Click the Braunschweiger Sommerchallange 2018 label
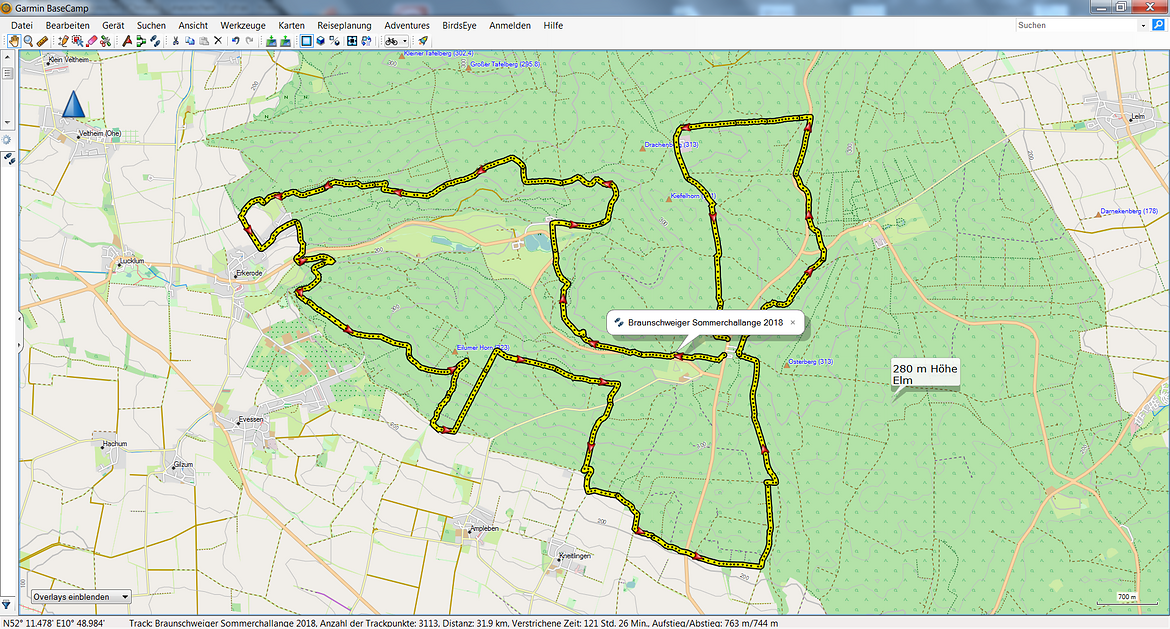The height and width of the screenshot is (629, 1170). 705,323
